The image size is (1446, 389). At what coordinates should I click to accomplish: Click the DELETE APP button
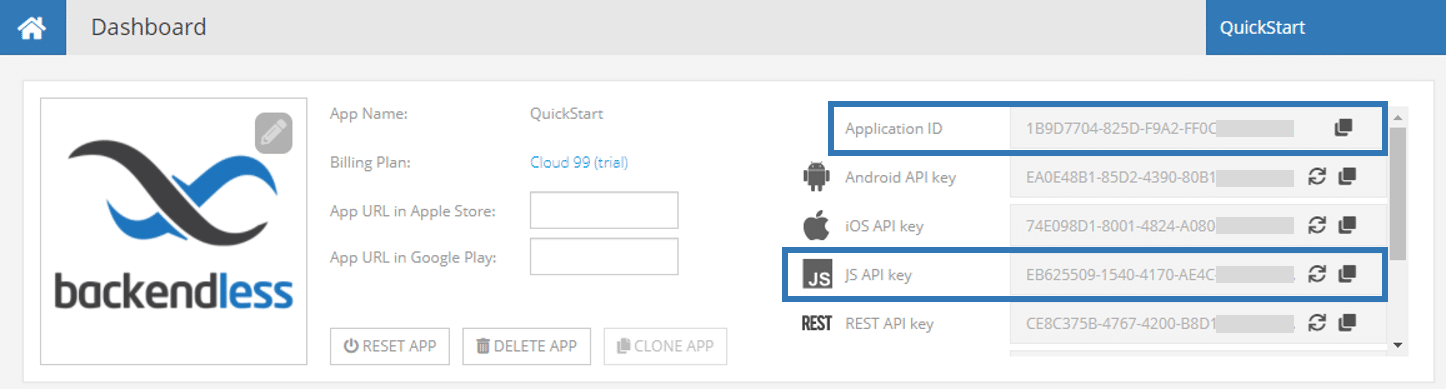(527, 346)
